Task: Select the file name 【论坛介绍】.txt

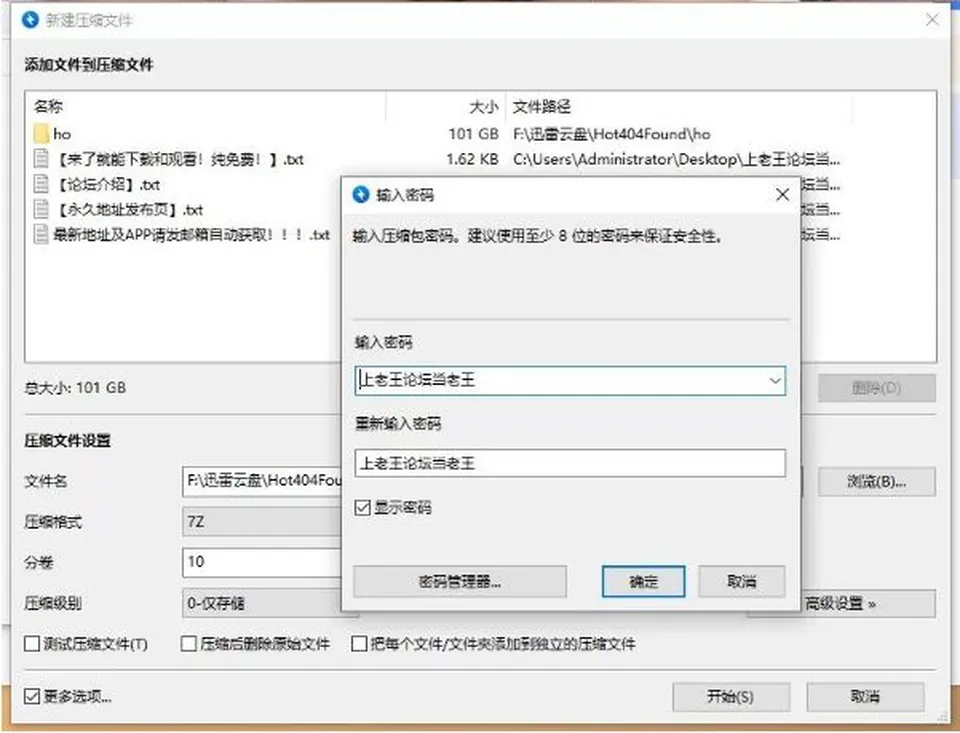Action: 107,185
